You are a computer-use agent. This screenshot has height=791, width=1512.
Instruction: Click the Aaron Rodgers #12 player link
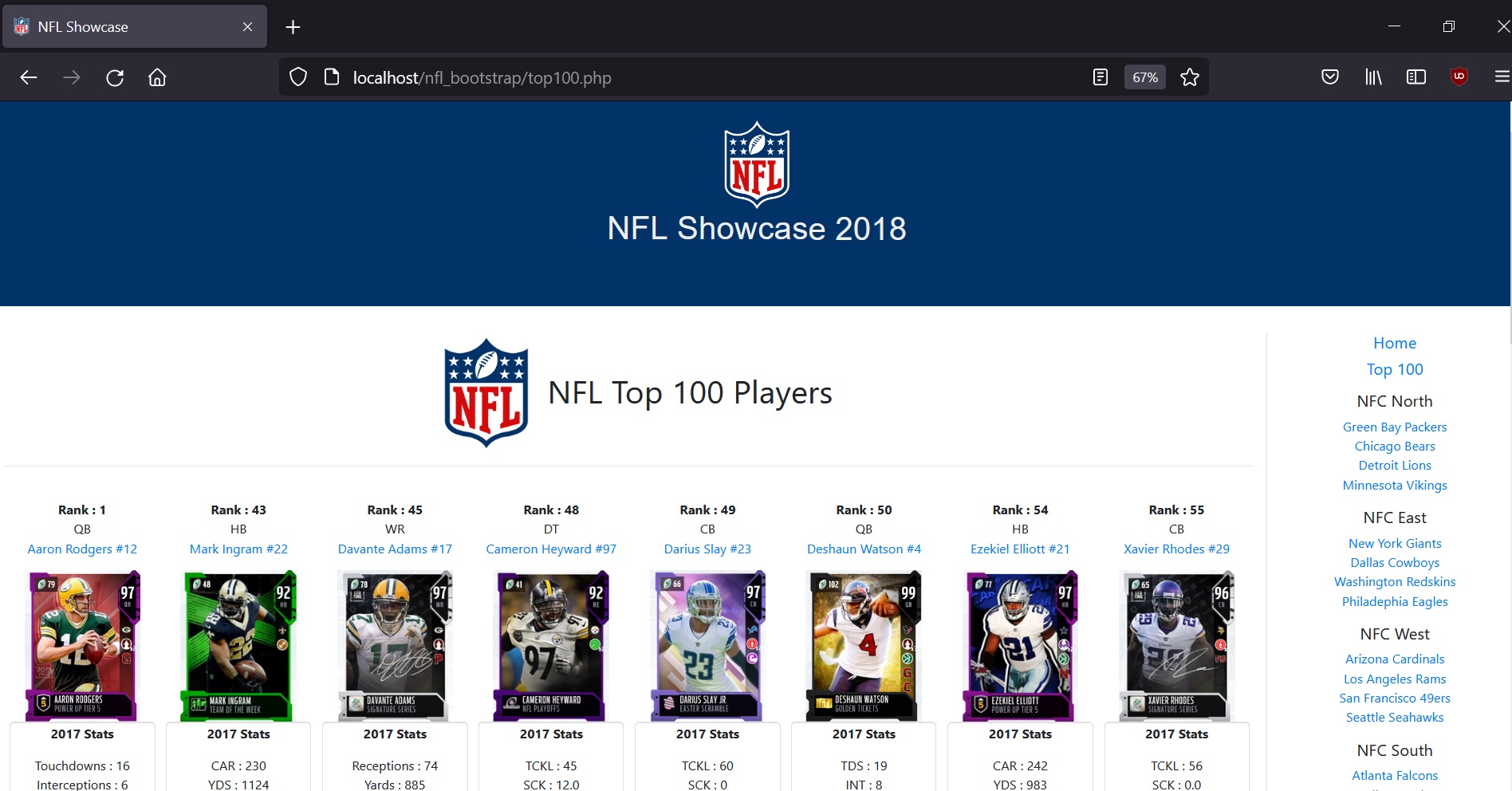82,549
